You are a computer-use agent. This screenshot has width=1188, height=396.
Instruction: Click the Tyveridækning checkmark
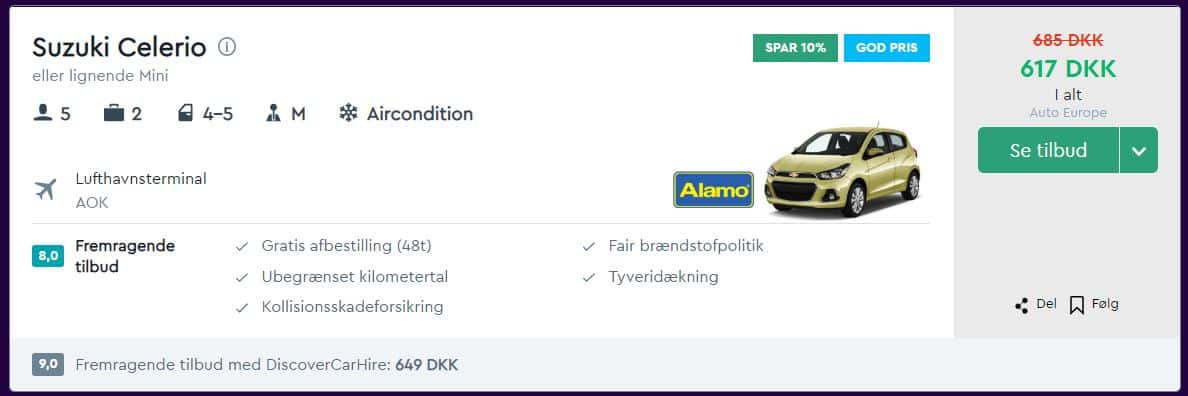point(589,277)
